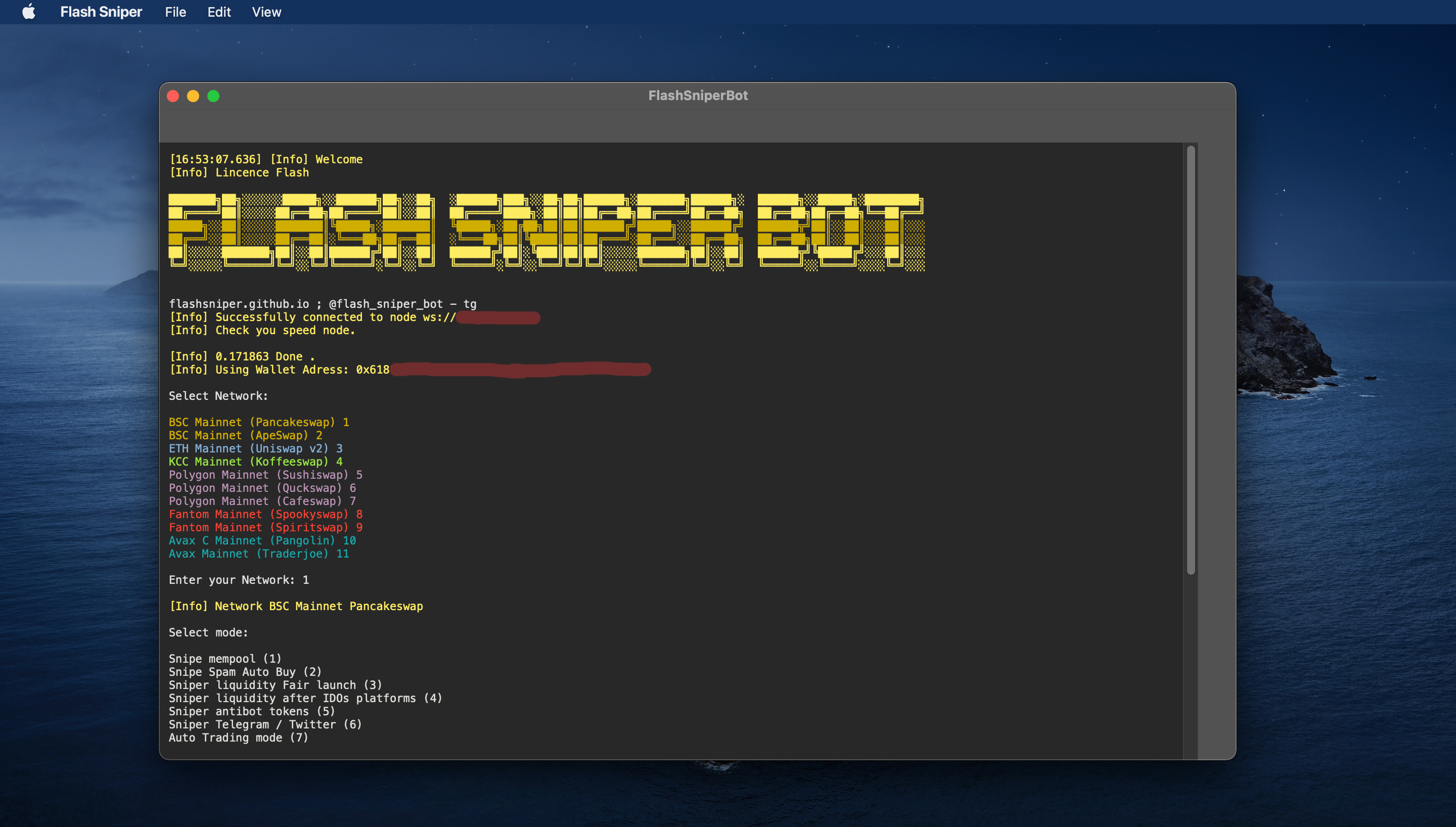This screenshot has height=827, width=1456.
Task: Click 'KCC Mainnet (Koffeeswap) 4' option
Action: pos(255,462)
